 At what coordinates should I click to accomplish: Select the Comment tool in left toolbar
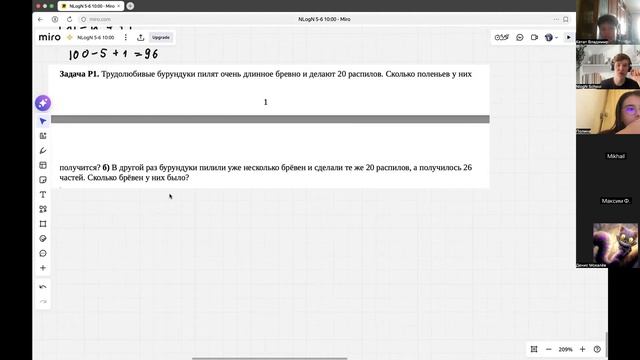point(43,253)
